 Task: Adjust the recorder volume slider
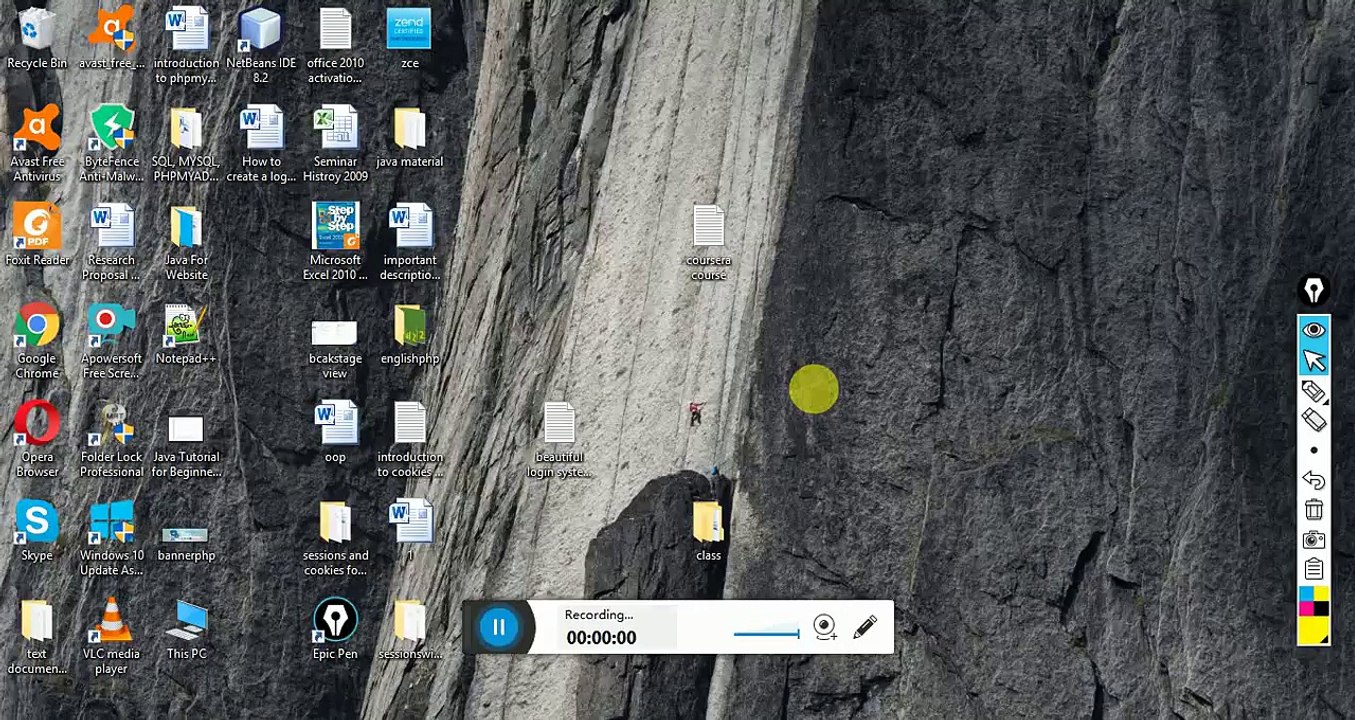tap(766, 633)
